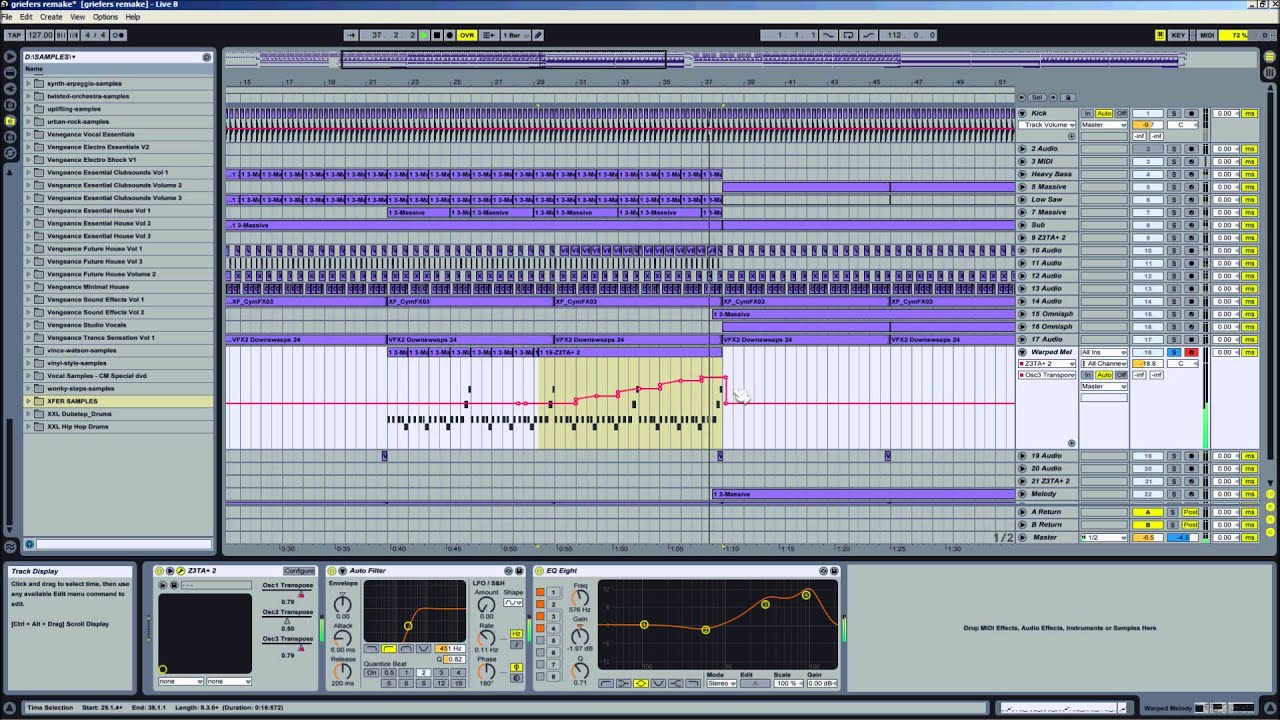
Task: Click the 127.00 tempo field
Action: [x=41, y=35]
